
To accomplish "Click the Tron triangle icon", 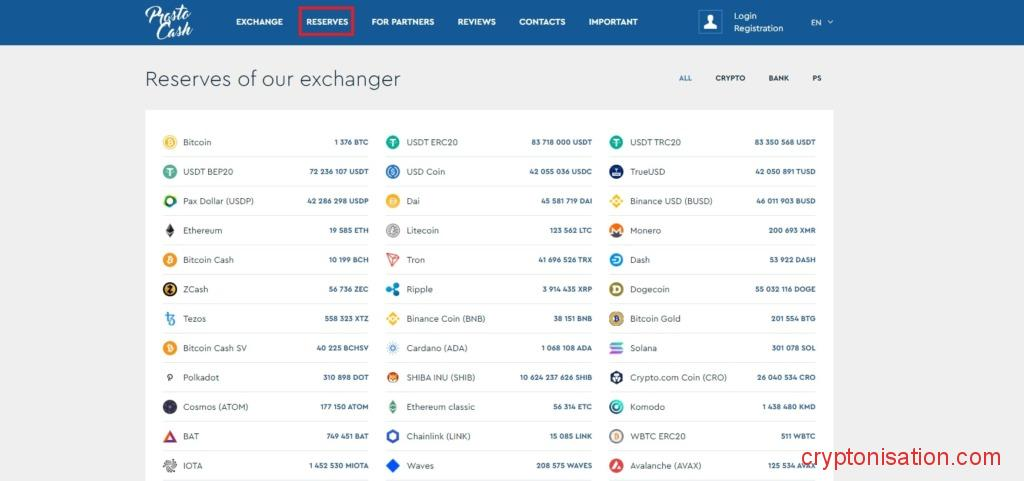I will [x=393, y=260].
